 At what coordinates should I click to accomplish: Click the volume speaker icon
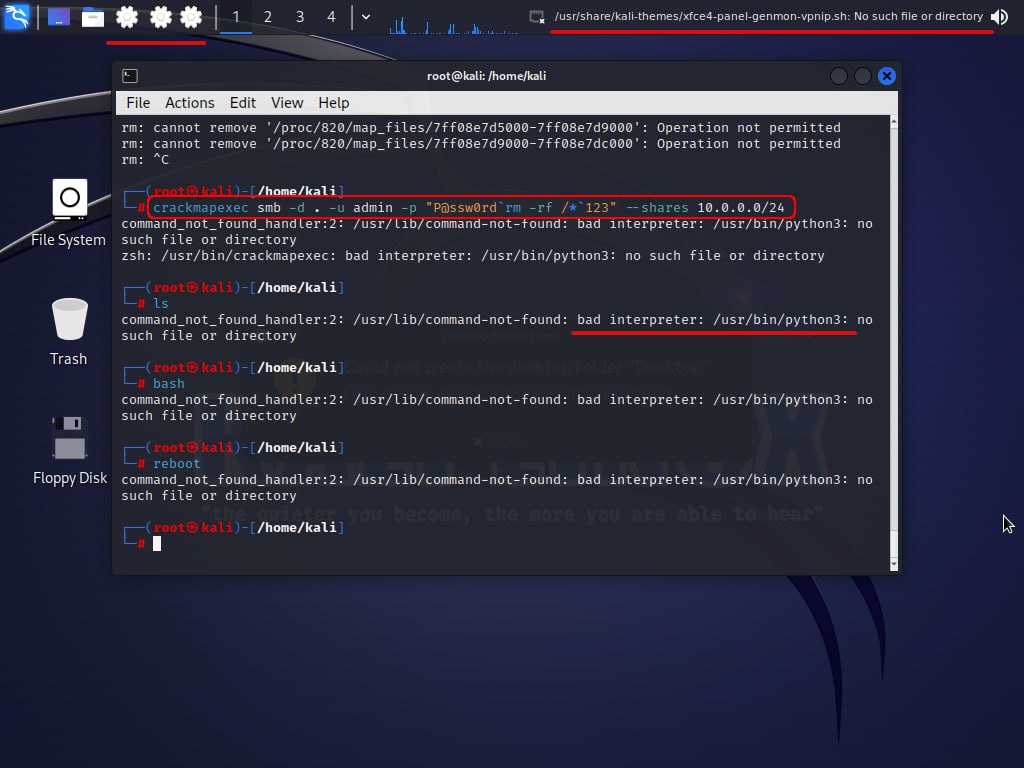coord(1000,17)
